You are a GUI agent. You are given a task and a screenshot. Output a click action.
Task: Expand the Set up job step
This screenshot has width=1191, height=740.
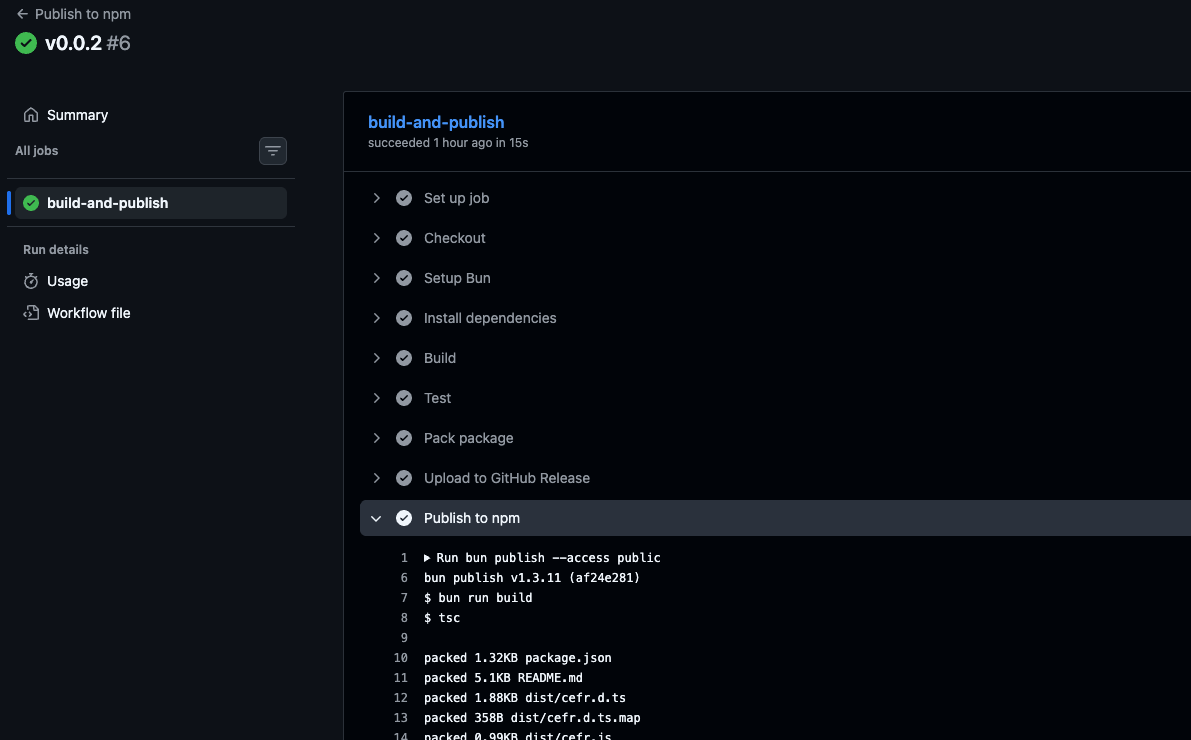(377, 198)
